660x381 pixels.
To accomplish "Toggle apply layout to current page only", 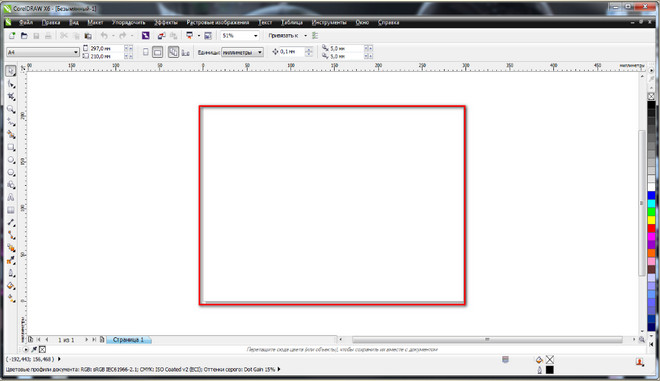I will pos(185,52).
